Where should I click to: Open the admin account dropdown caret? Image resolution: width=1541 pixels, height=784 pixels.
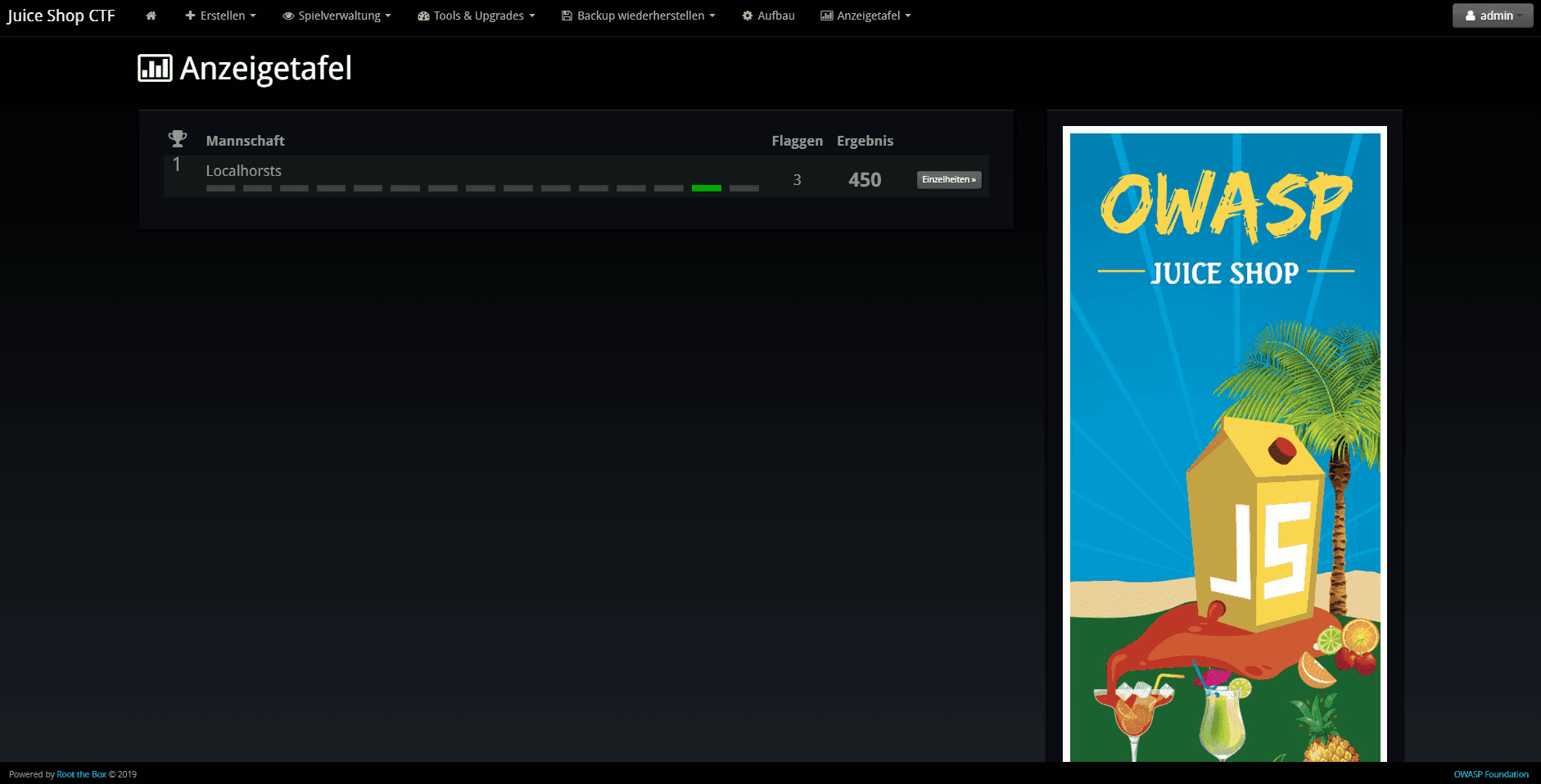[1521, 16]
